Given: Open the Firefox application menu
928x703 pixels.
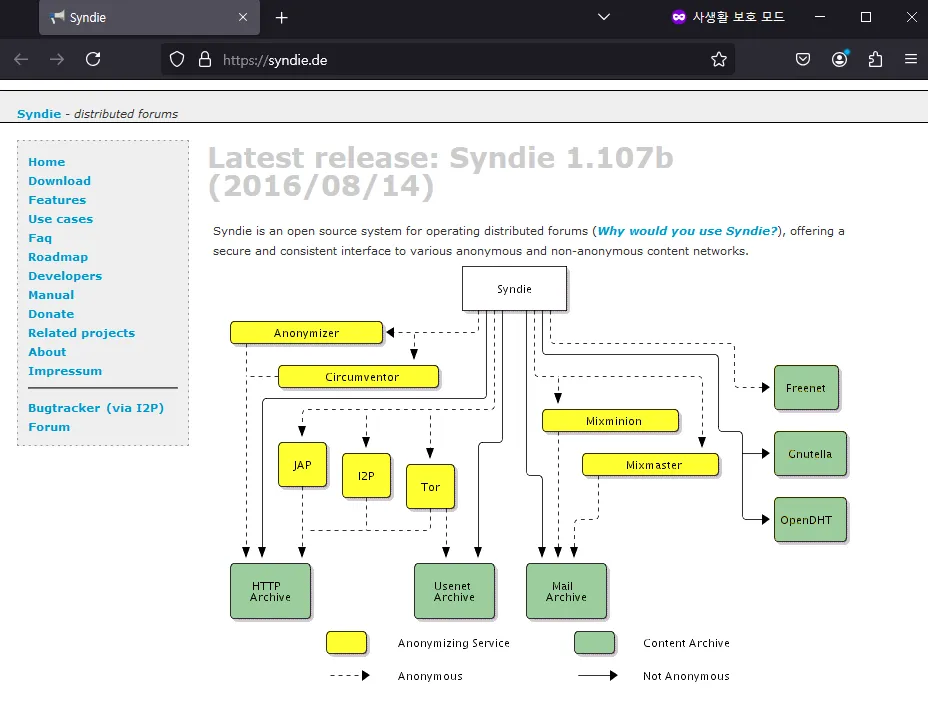Looking at the screenshot, I should coord(911,59).
